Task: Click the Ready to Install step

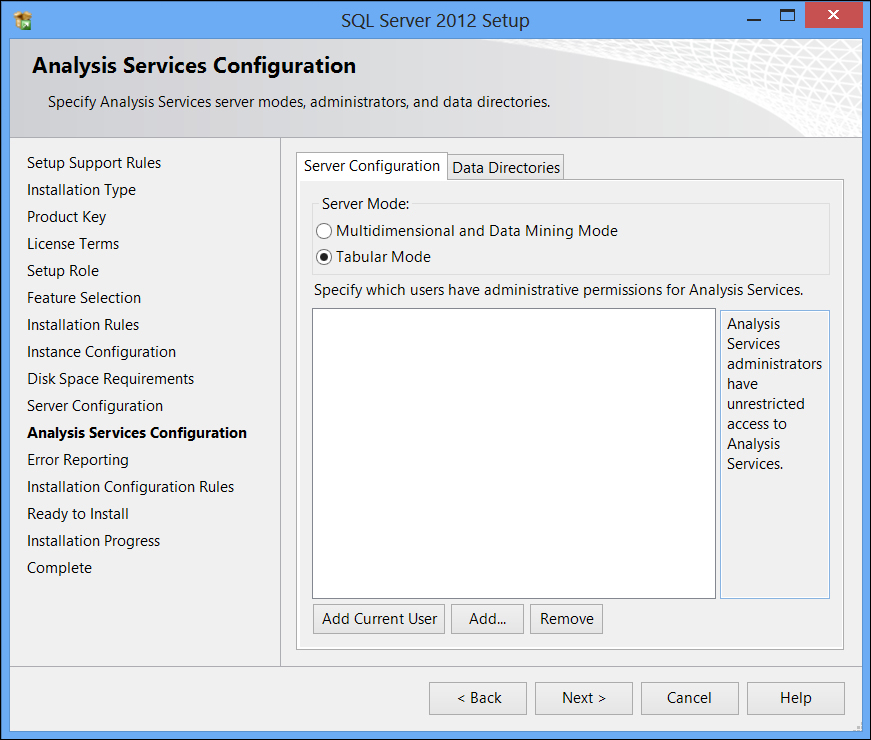Action: pos(78,514)
